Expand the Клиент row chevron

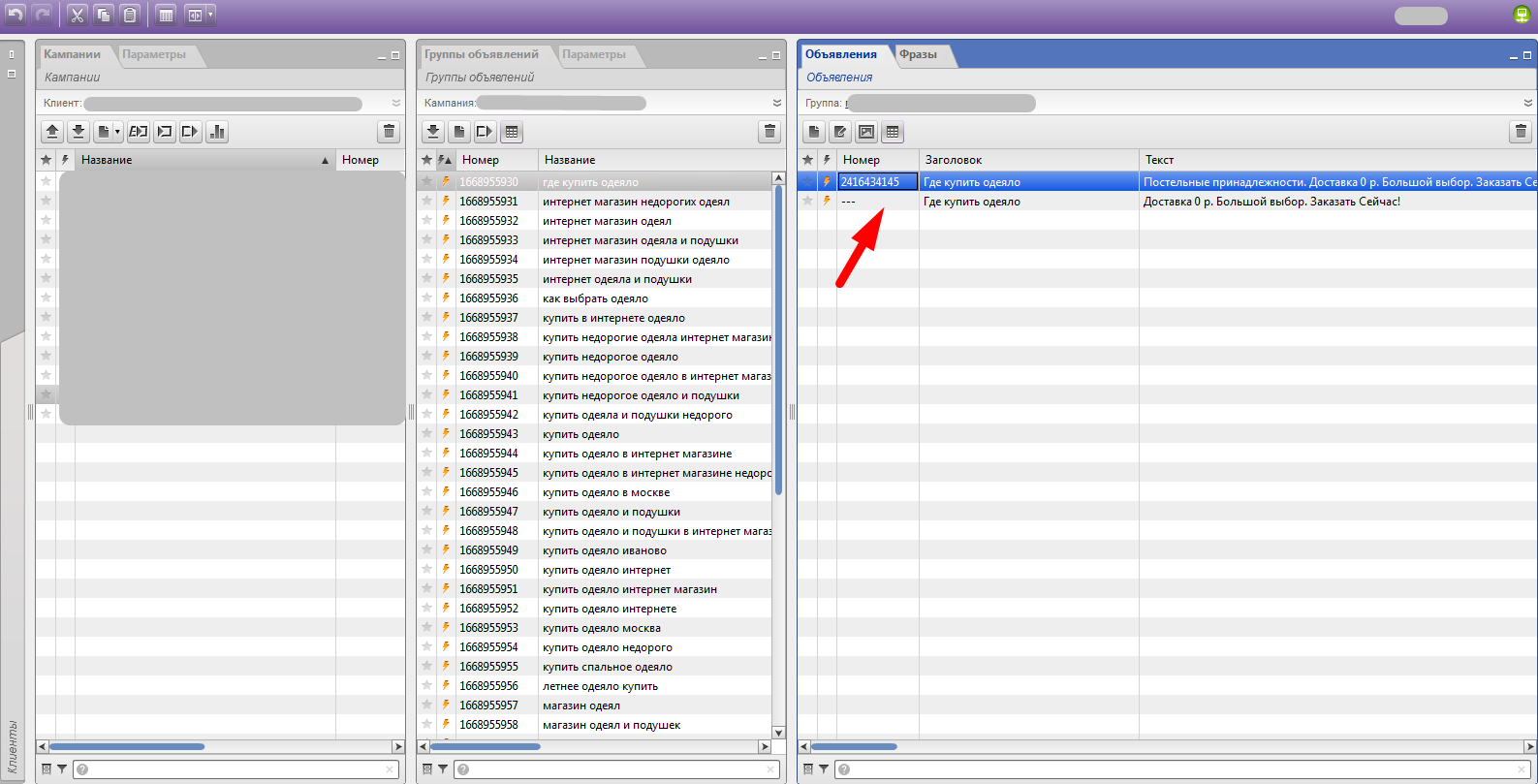tap(395, 103)
